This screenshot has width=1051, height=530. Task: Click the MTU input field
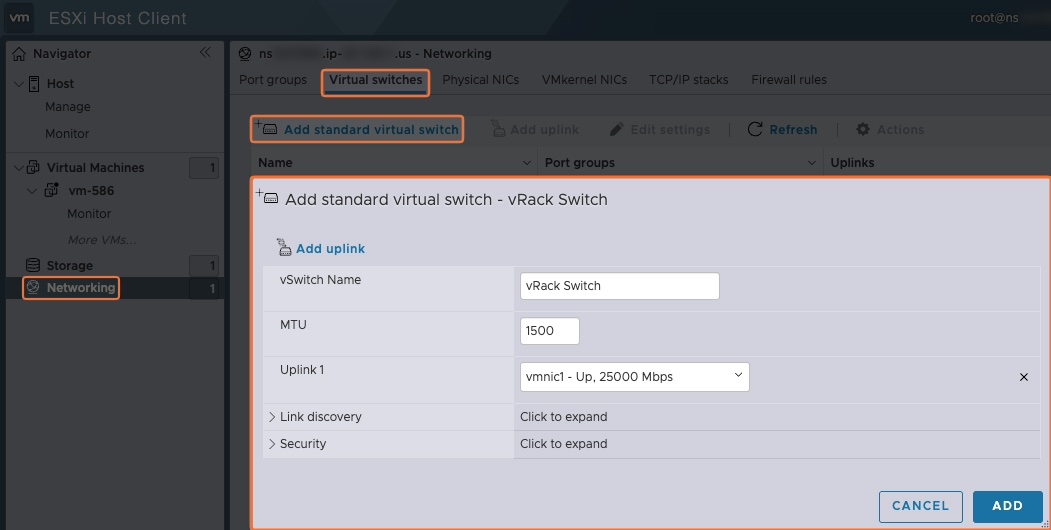tap(550, 331)
